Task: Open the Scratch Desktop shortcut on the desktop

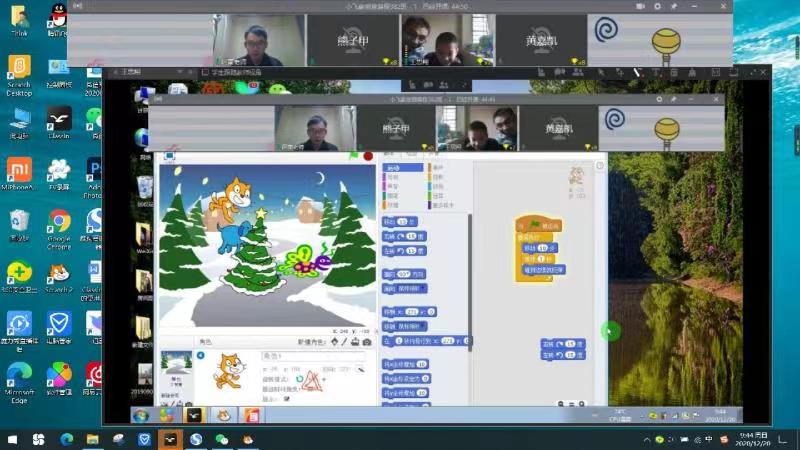Action: (x=19, y=76)
